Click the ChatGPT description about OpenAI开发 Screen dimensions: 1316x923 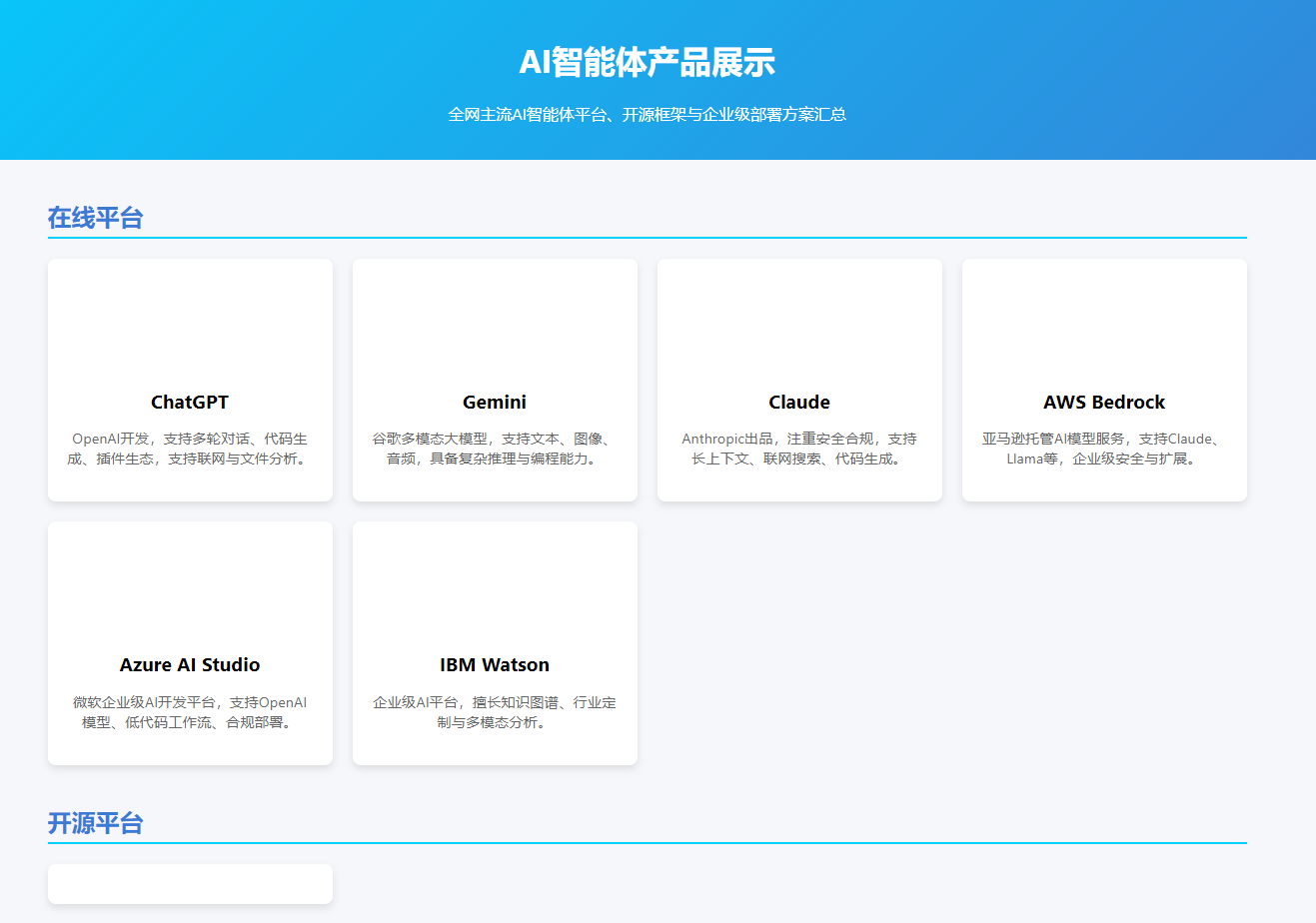tap(190, 449)
